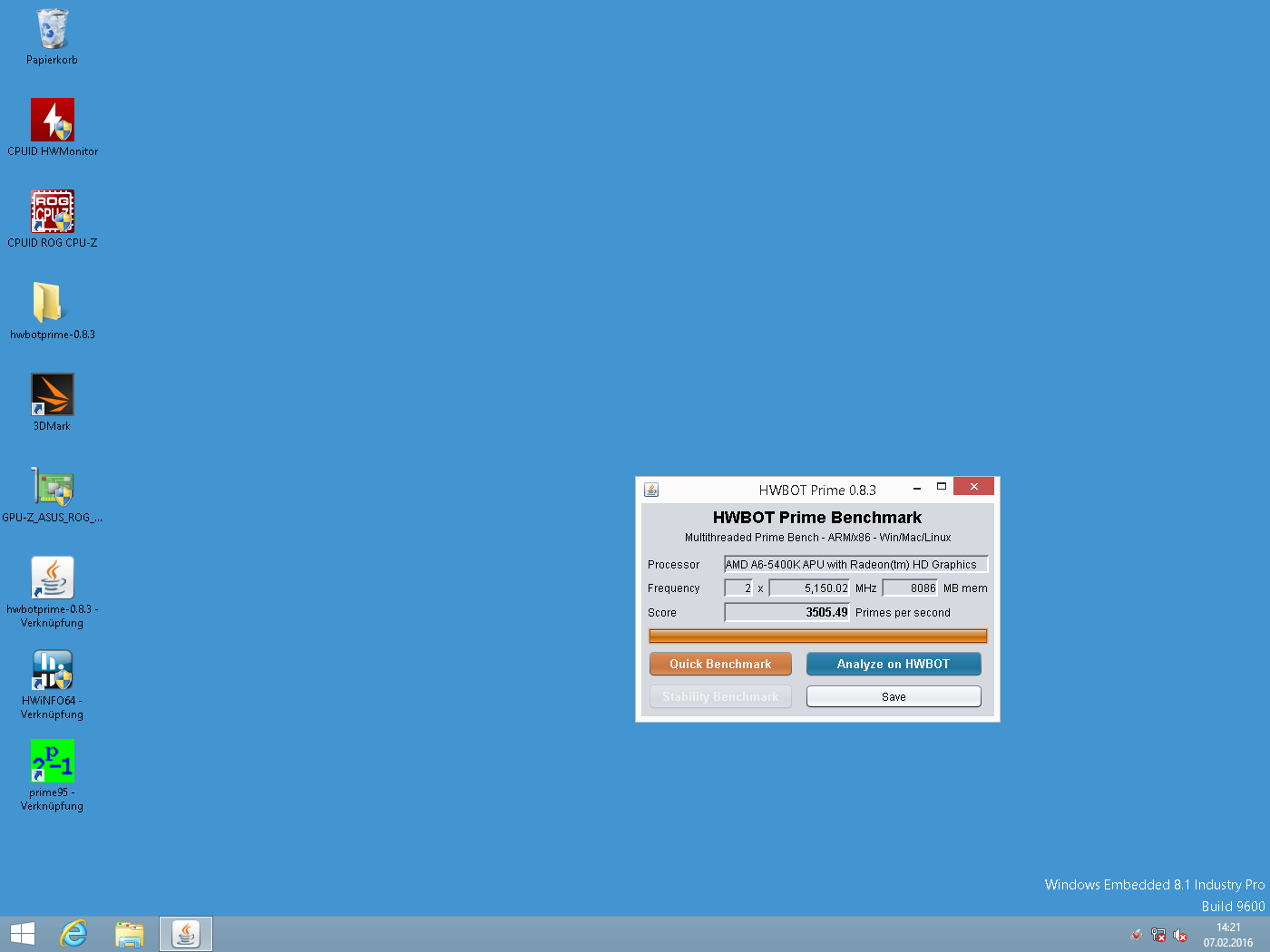The width and height of the screenshot is (1270, 952).
Task: Launch 3DMark desktop shortcut
Action: click(x=53, y=403)
